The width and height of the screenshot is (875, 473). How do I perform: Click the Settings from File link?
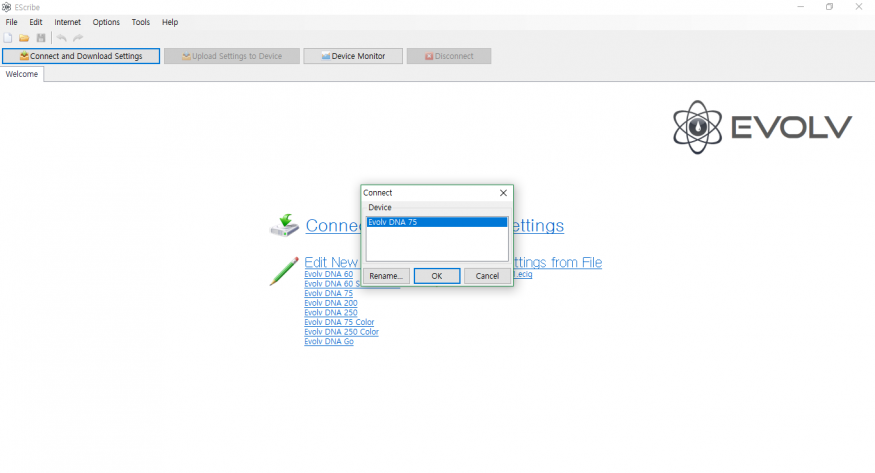pyautogui.click(x=558, y=262)
